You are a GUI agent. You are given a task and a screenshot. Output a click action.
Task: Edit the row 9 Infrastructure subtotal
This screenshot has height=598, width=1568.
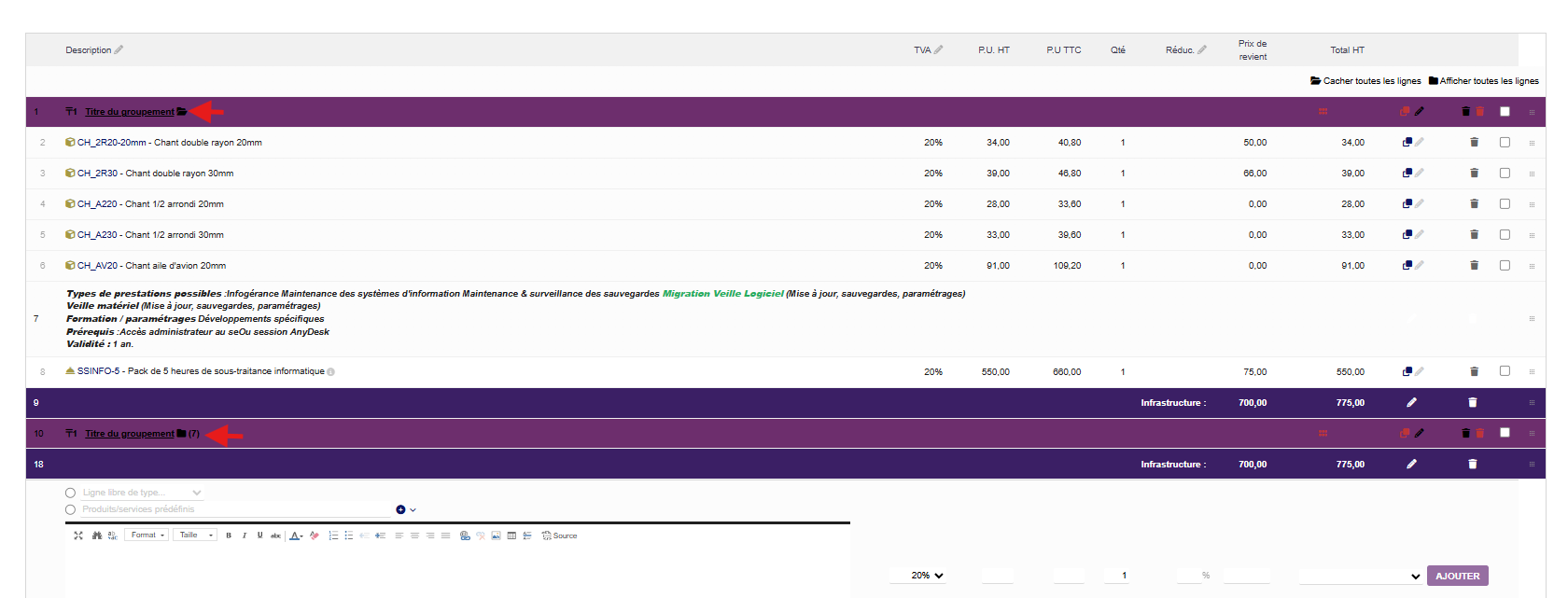[x=1411, y=402]
